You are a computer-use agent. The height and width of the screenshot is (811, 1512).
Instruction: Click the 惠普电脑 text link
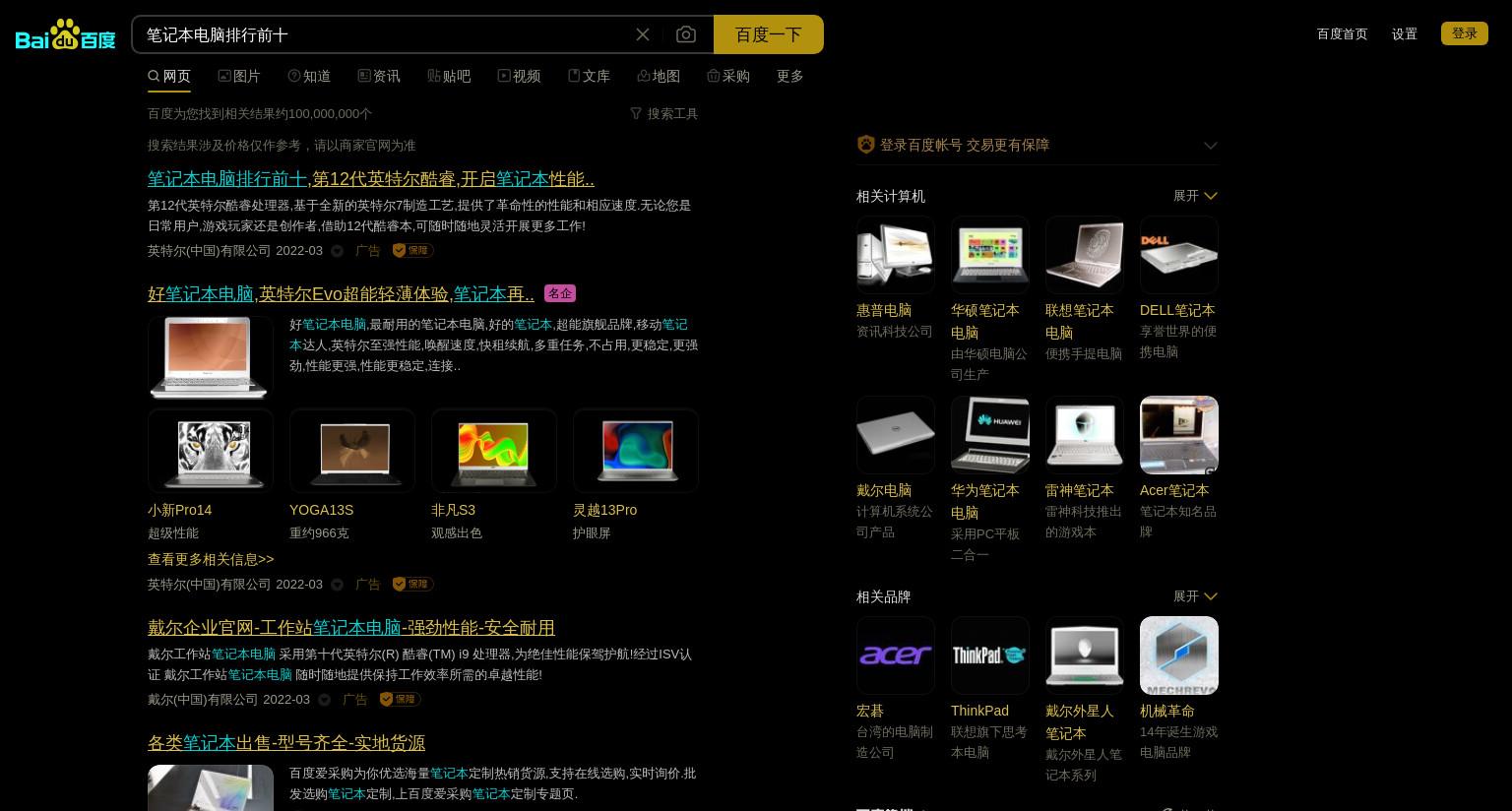click(884, 310)
